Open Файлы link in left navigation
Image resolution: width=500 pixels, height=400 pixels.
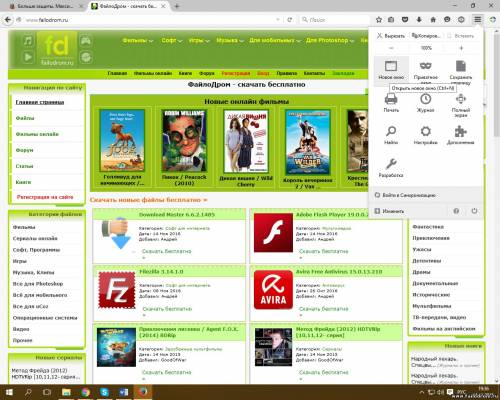click(25, 118)
